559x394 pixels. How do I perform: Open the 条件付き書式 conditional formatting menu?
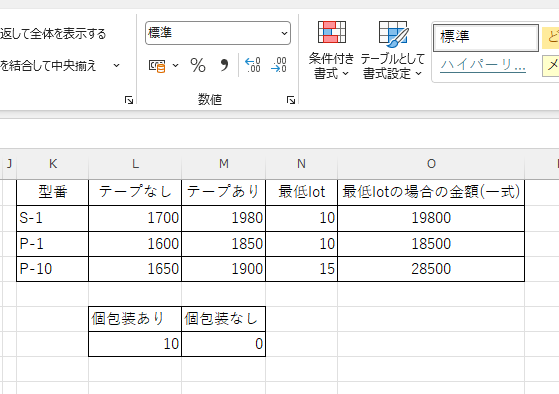pyautogui.click(x=331, y=50)
